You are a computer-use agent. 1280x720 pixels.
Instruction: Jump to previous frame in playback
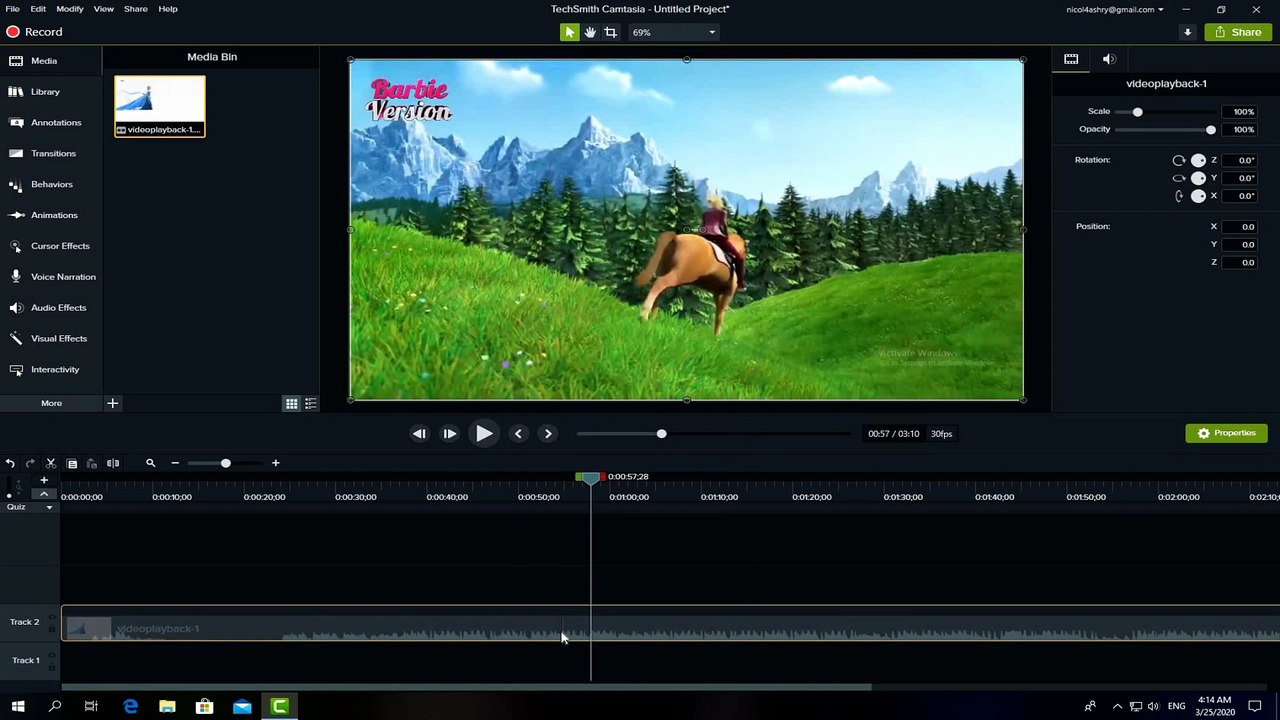coord(419,434)
